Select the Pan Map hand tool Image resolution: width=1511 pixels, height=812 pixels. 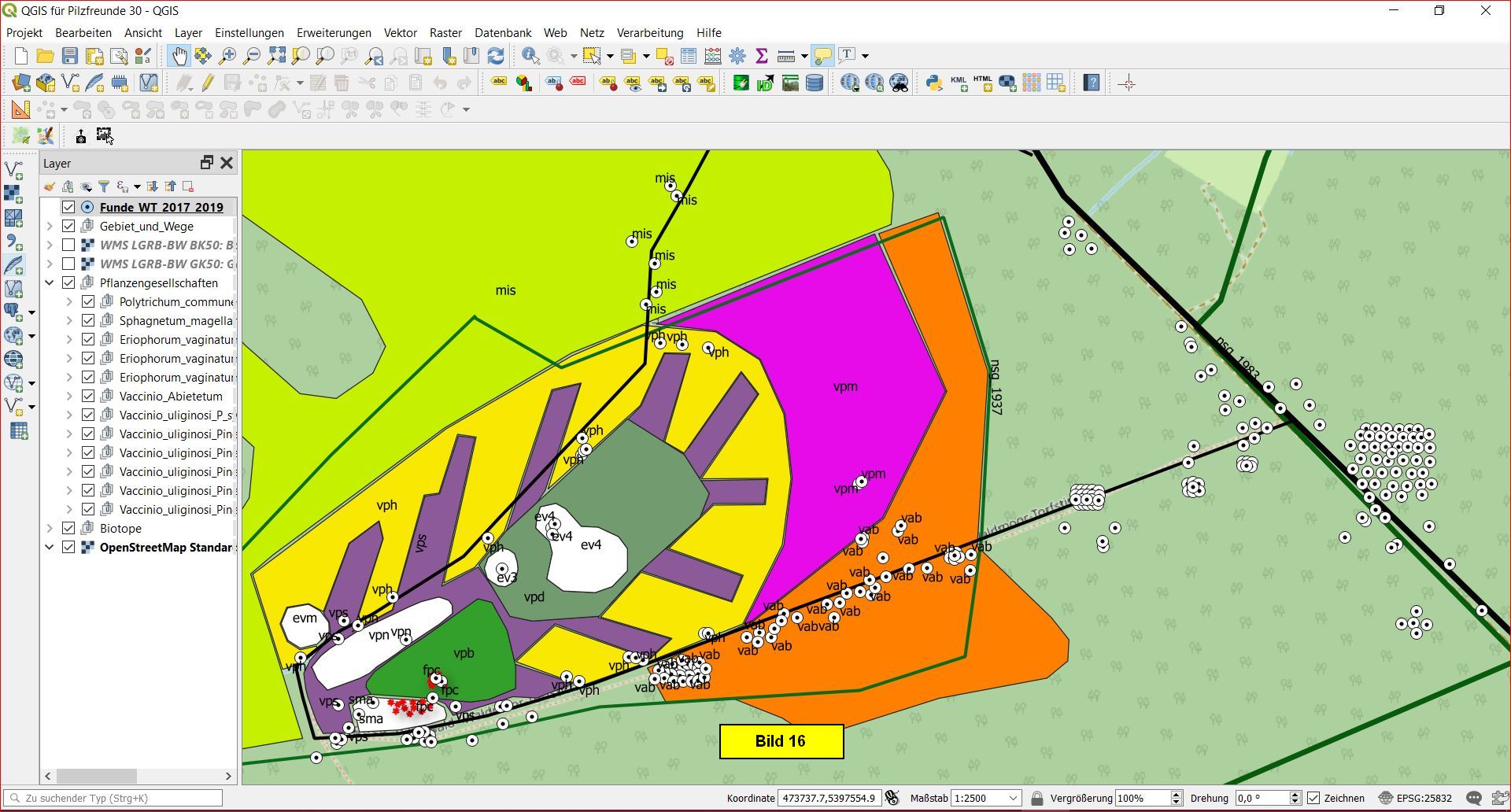coord(179,56)
